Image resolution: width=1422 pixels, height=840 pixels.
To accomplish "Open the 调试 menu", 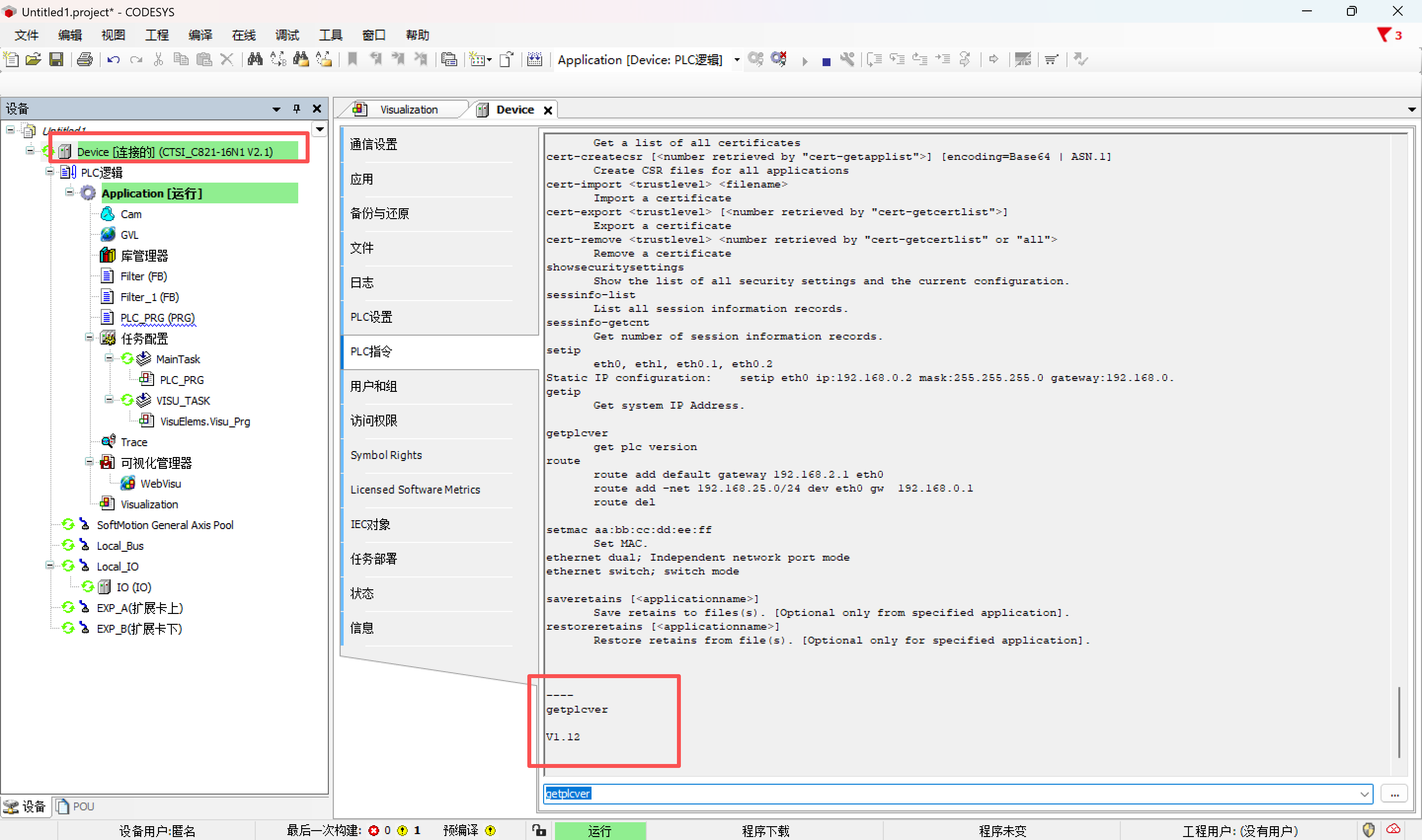I will 287,35.
